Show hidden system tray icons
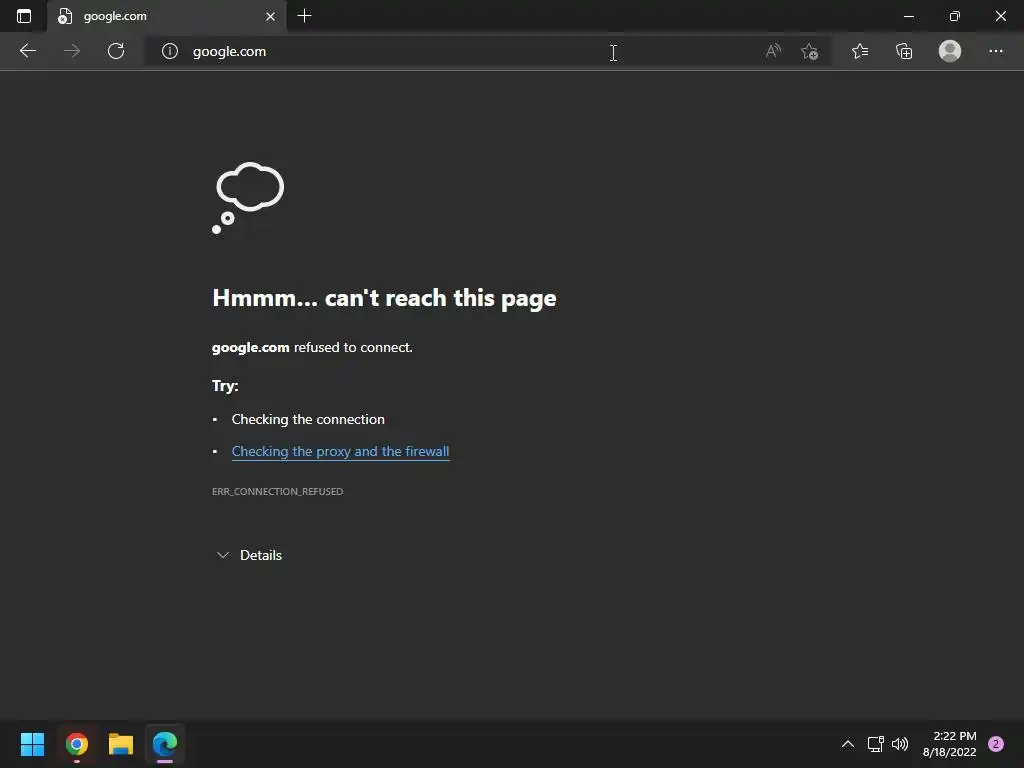The image size is (1024, 768). [x=848, y=744]
